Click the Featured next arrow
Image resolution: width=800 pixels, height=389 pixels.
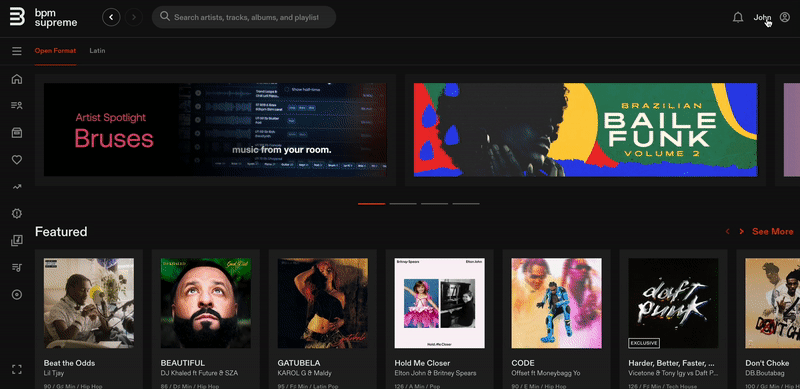pos(741,232)
